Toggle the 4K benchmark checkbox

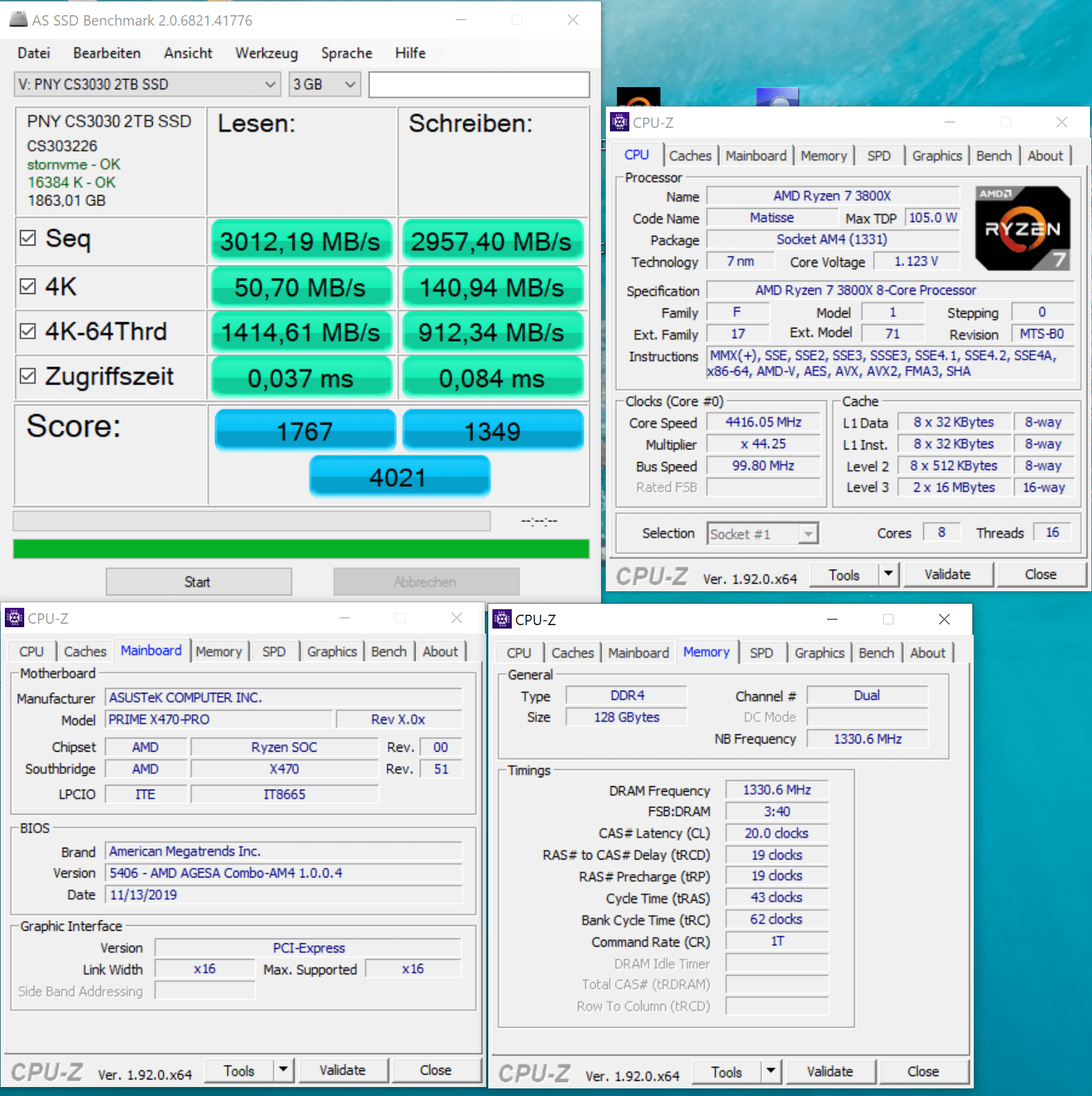(x=28, y=286)
